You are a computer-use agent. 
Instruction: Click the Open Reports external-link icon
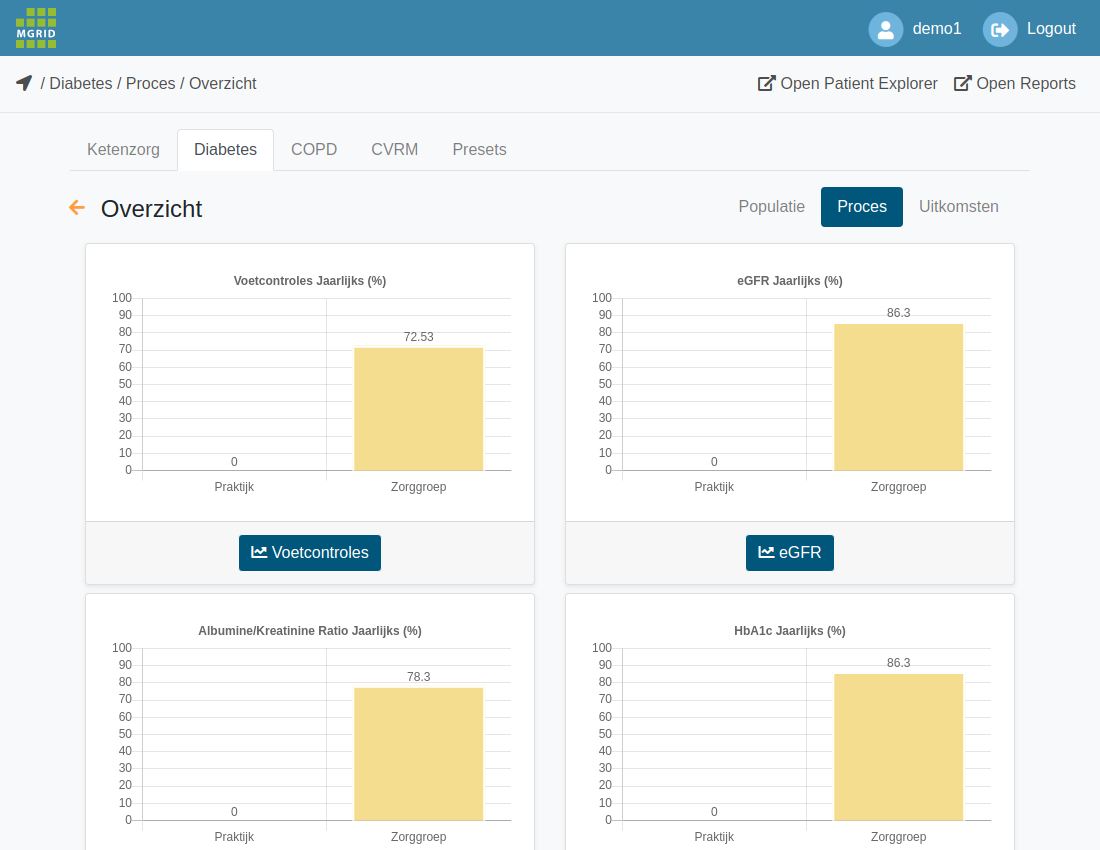pyautogui.click(x=962, y=83)
